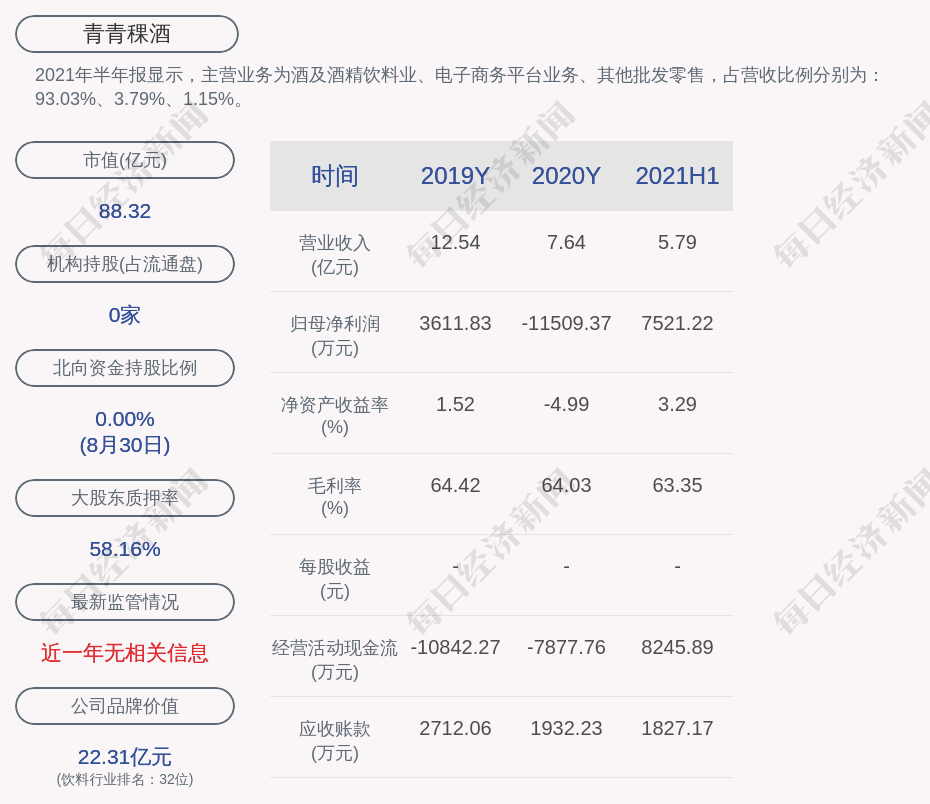Screen dimensions: 930x804
Task: Open the 最新监管情况 label
Action: [x=125, y=602]
